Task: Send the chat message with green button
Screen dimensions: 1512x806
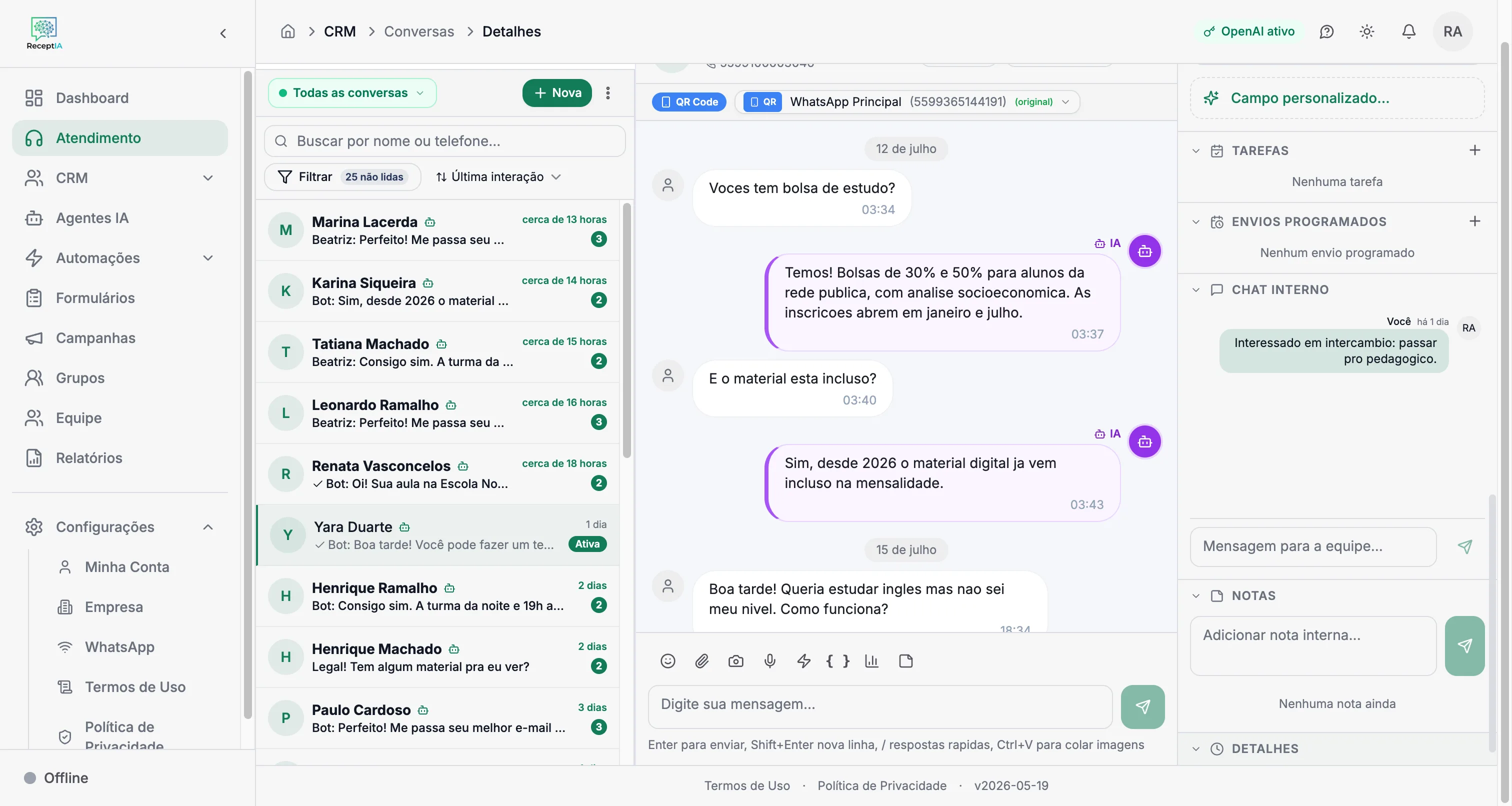Action: [x=1143, y=707]
